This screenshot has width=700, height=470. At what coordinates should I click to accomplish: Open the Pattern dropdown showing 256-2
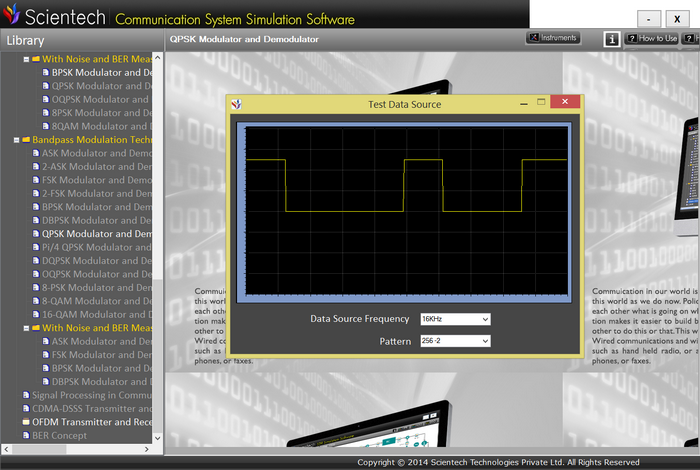tap(455, 341)
